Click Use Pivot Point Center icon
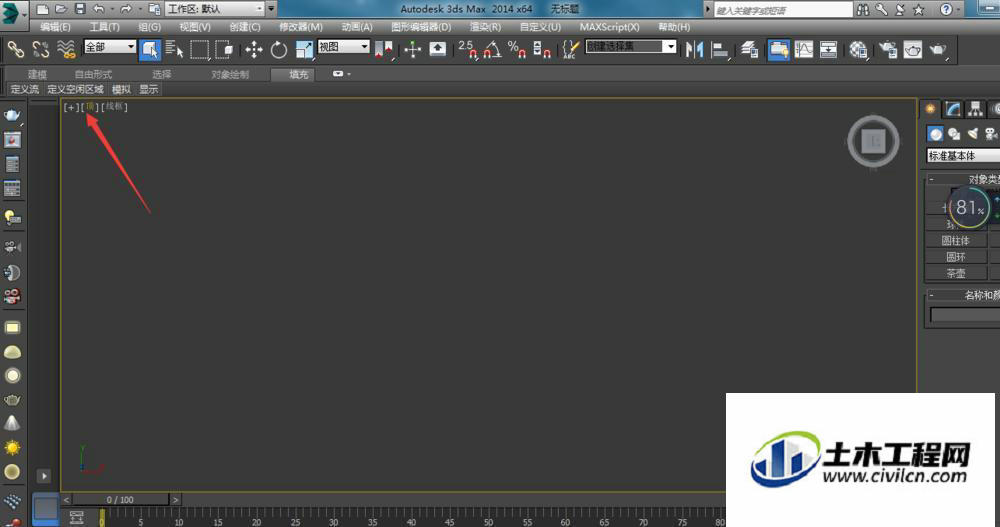Image resolution: width=1000 pixels, height=527 pixels. (x=384, y=49)
